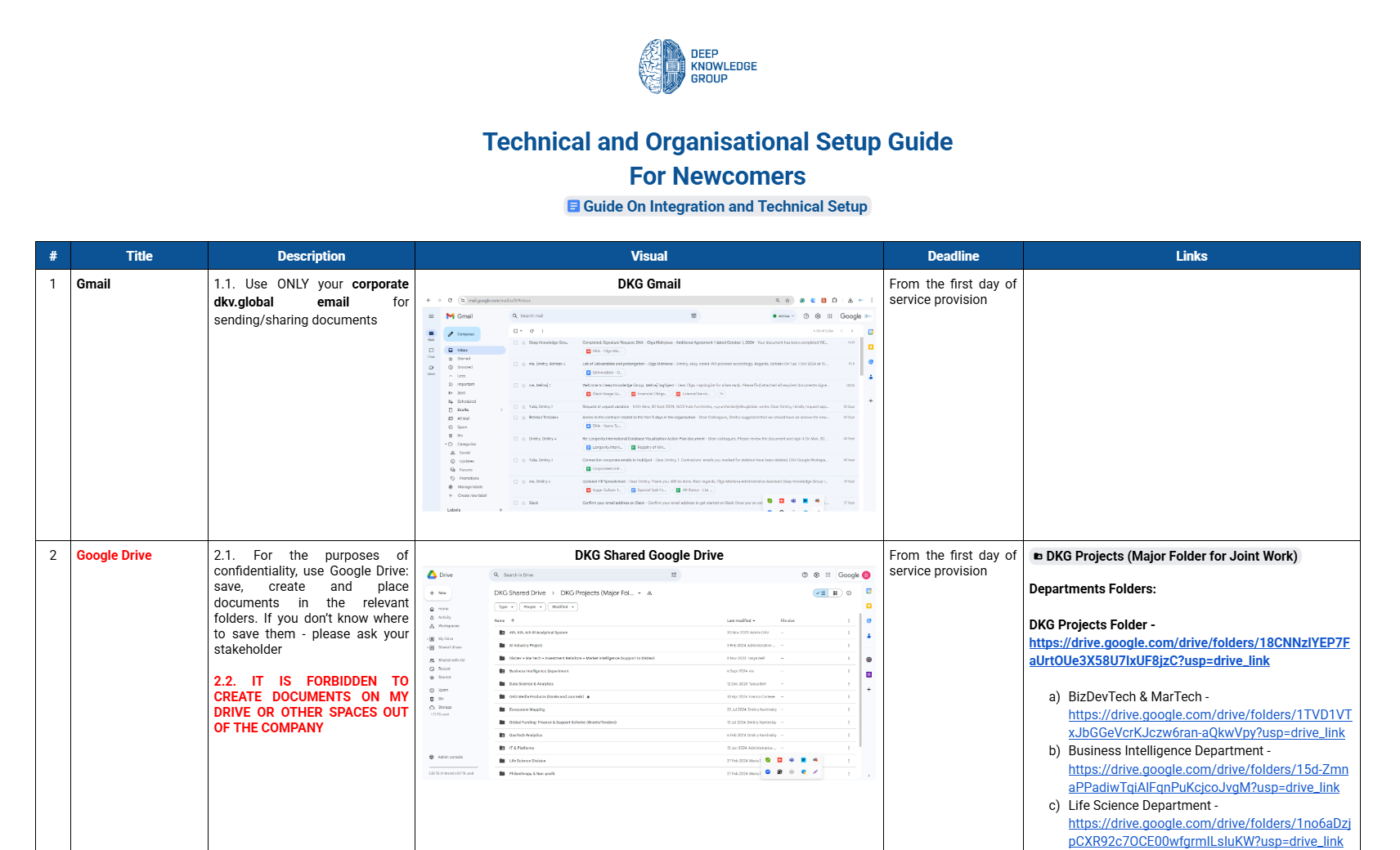Click the view details info icon in Drive
Viewport: 1400px width, 850px height.
point(849,593)
